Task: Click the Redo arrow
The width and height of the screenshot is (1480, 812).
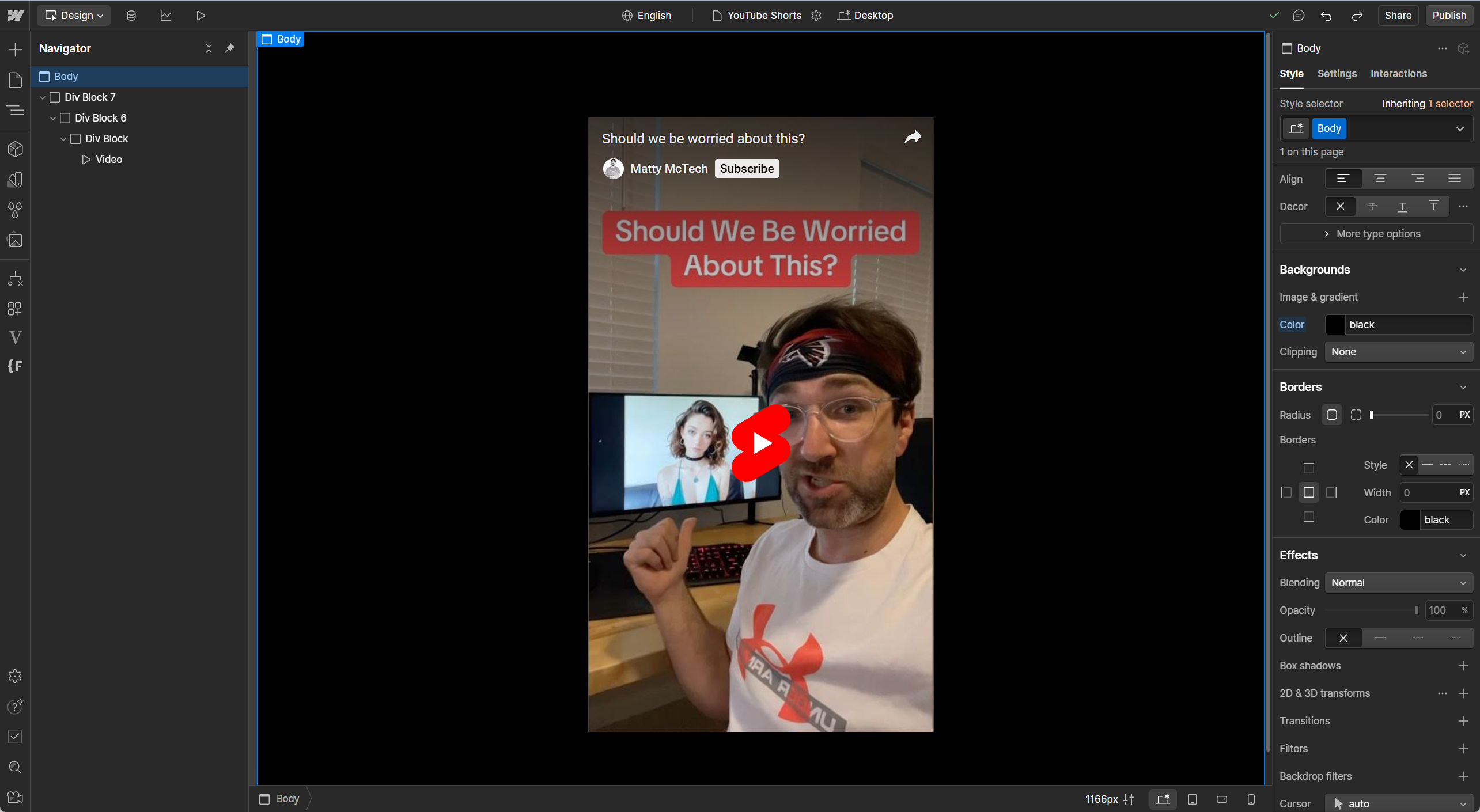Action: (1357, 16)
